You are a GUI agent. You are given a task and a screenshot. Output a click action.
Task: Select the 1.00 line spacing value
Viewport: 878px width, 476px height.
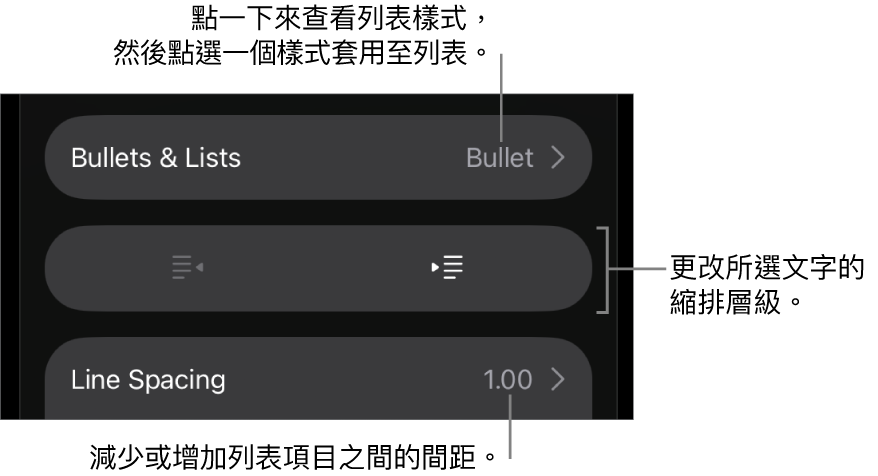pyautogui.click(x=508, y=380)
